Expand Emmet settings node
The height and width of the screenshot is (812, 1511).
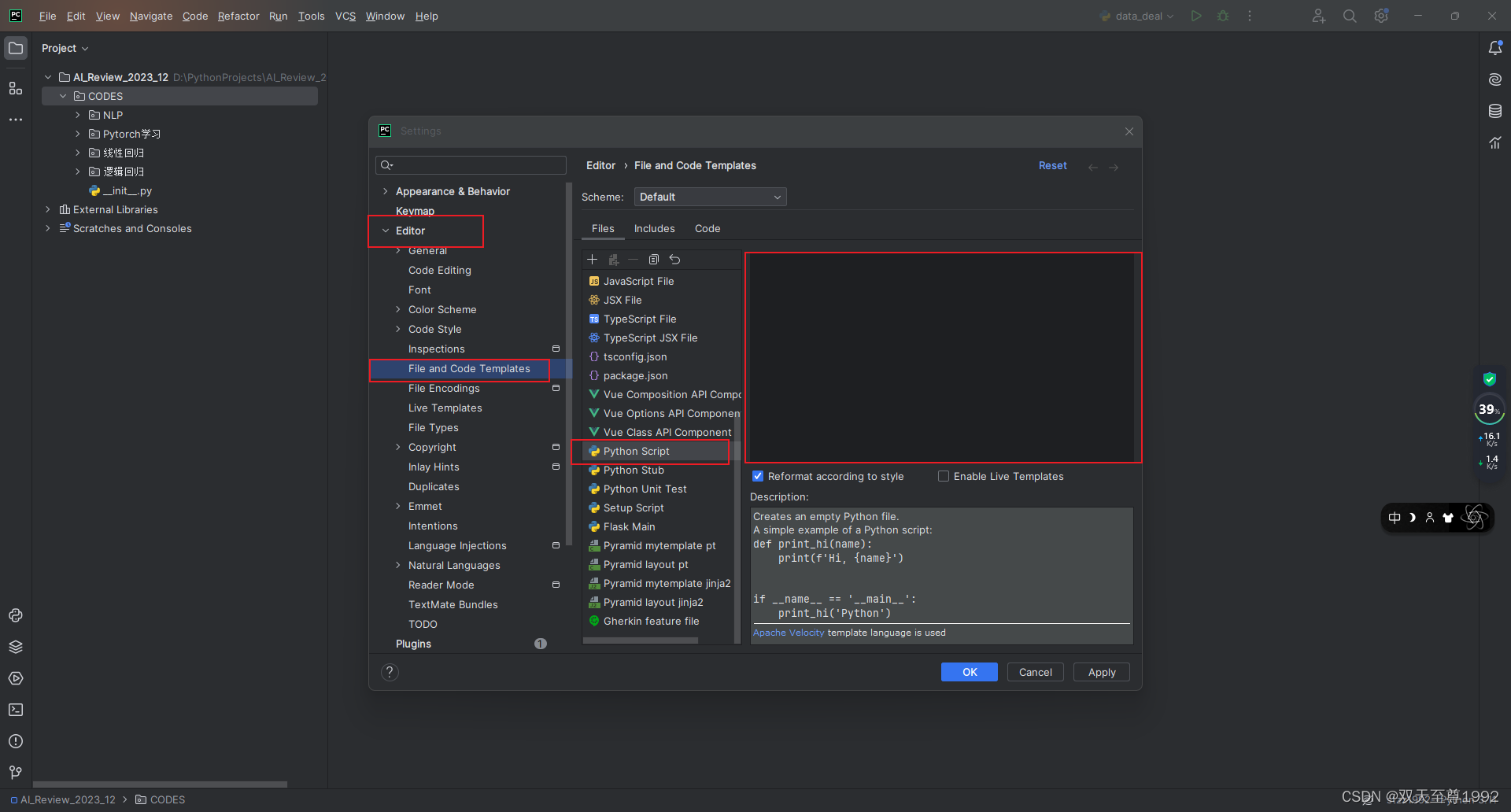pos(397,506)
